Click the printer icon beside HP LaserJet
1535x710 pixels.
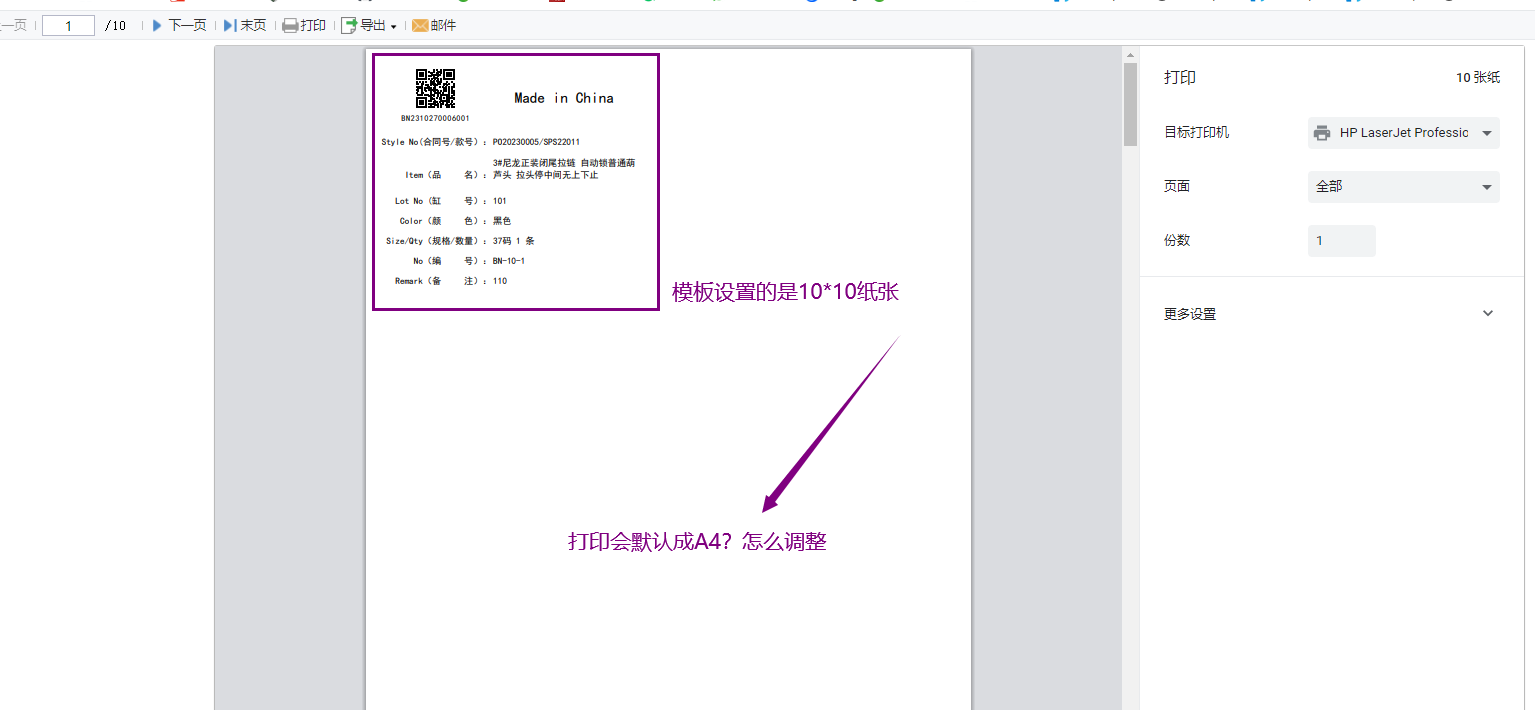(x=1322, y=133)
